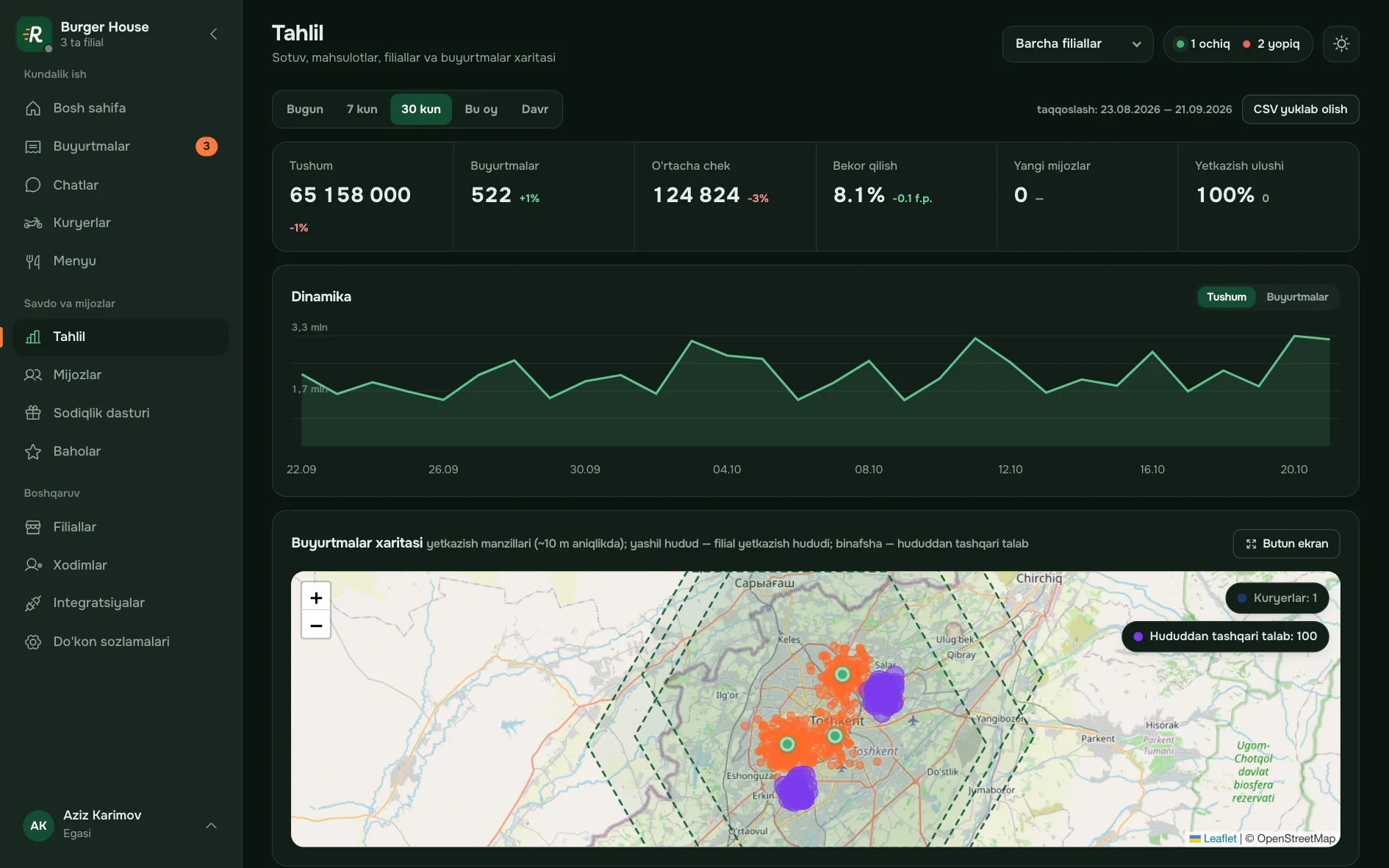The image size is (1389, 868).
Task: Click the Tushum value 65 158 000
Action: point(351,195)
